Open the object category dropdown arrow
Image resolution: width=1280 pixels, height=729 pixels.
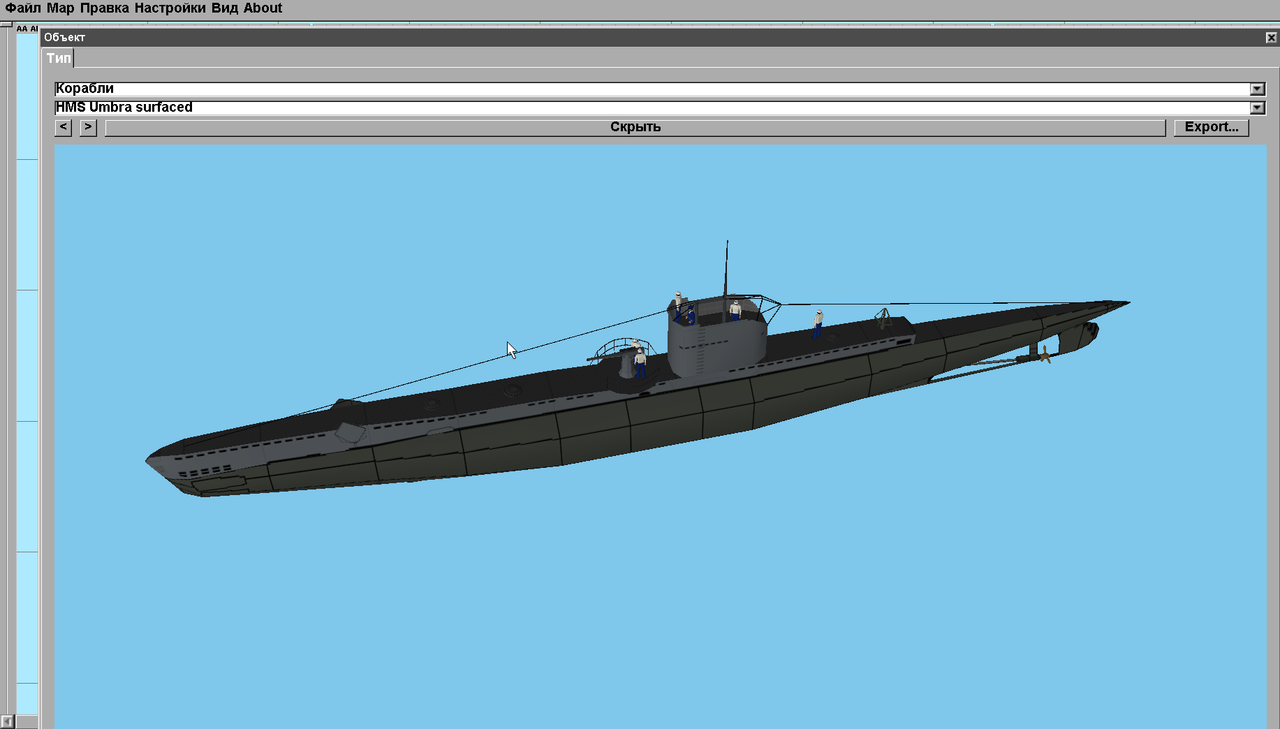click(x=1257, y=88)
